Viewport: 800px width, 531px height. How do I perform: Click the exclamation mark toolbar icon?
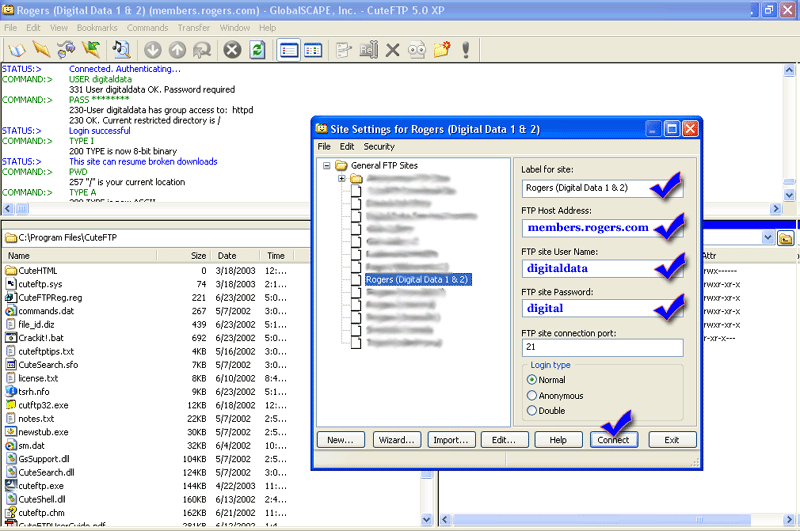pyautogui.click(x=465, y=50)
